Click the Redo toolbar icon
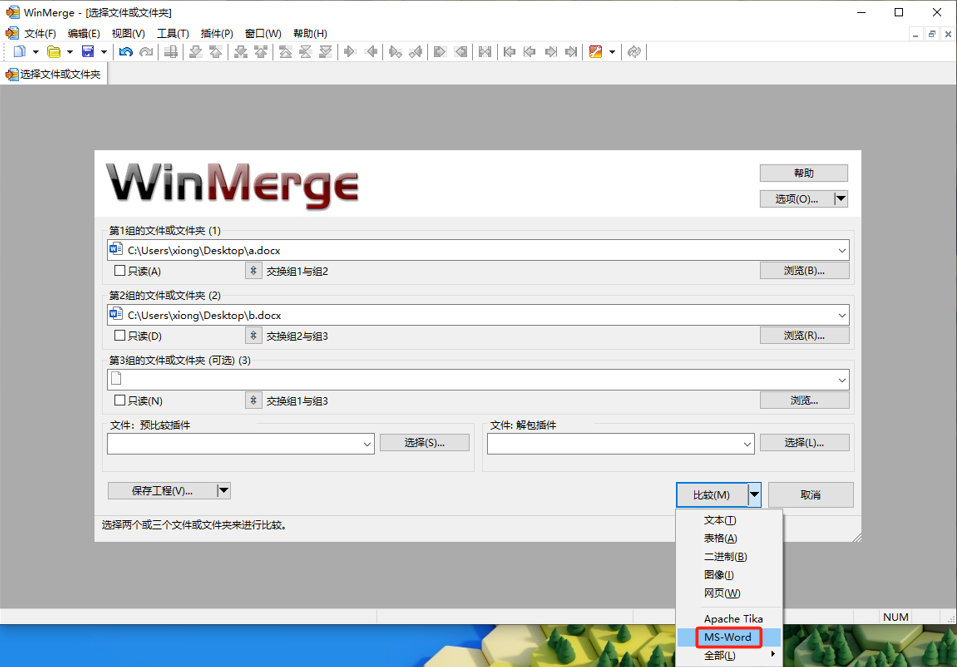 tap(146, 52)
